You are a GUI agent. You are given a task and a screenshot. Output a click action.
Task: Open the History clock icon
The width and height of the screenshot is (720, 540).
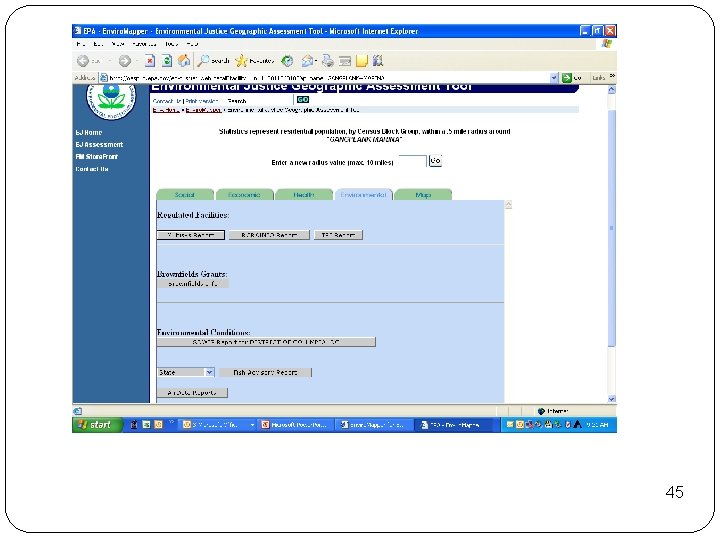(x=287, y=61)
